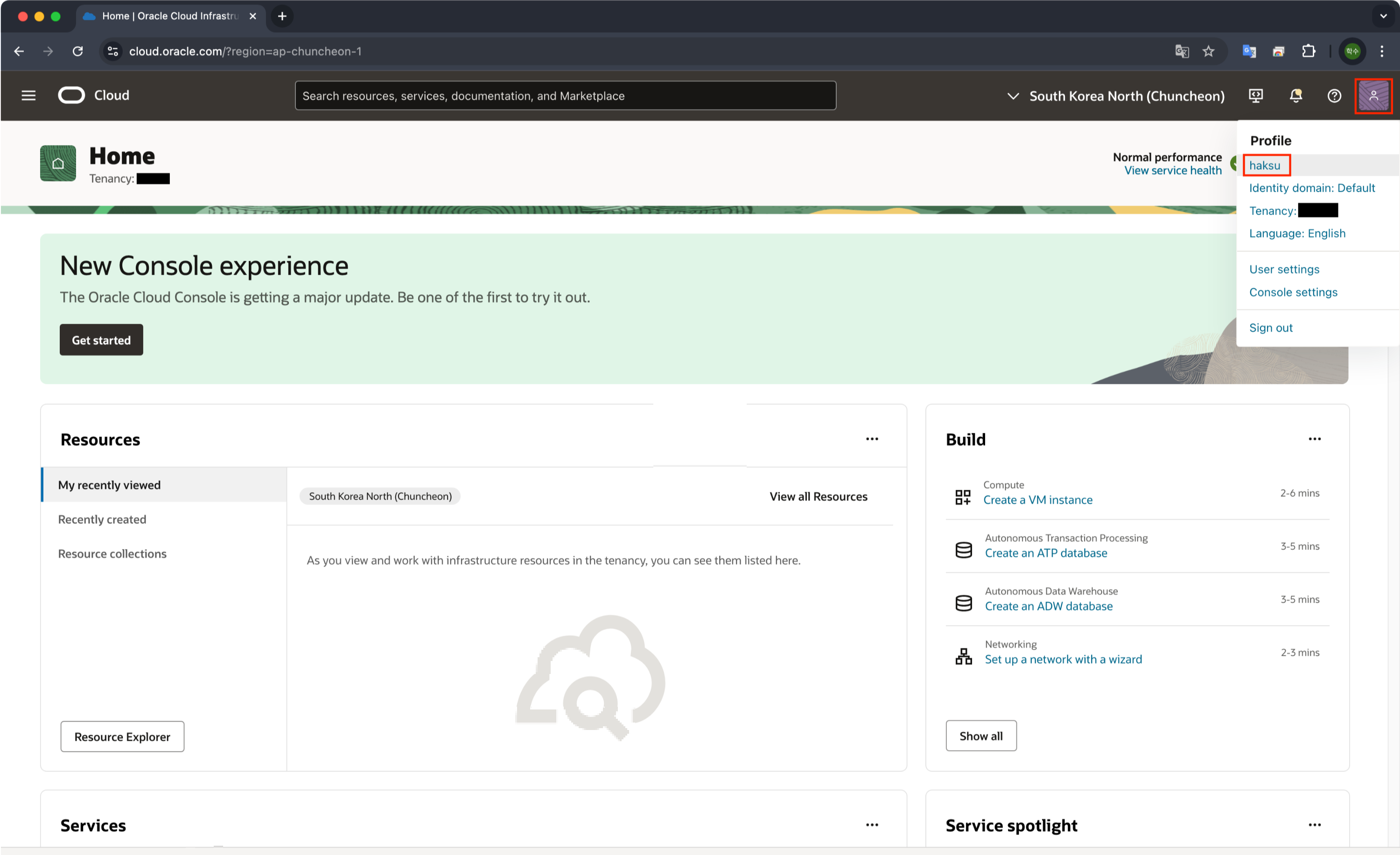Click the help question mark icon
This screenshot has width=1400, height=855.
point(1334,96)
